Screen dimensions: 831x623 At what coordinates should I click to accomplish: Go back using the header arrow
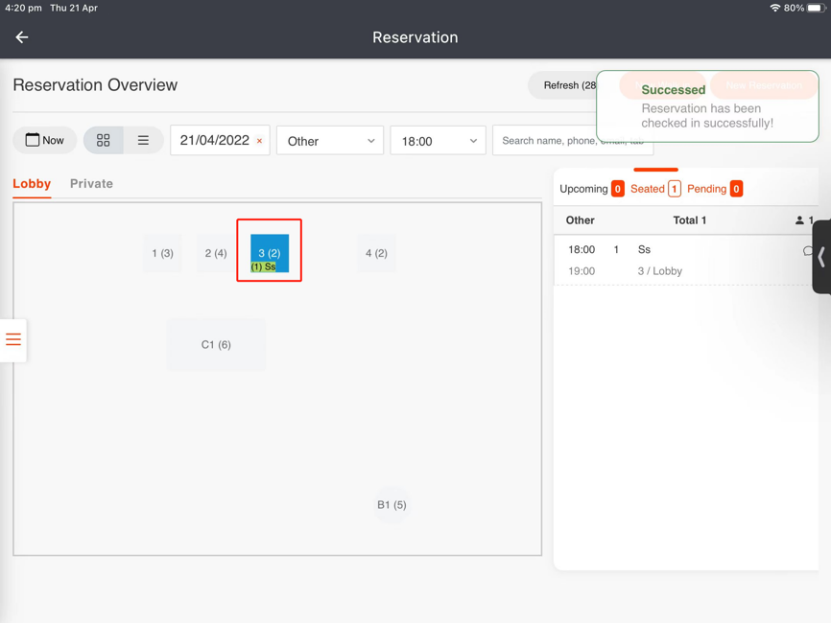(22, 37)
